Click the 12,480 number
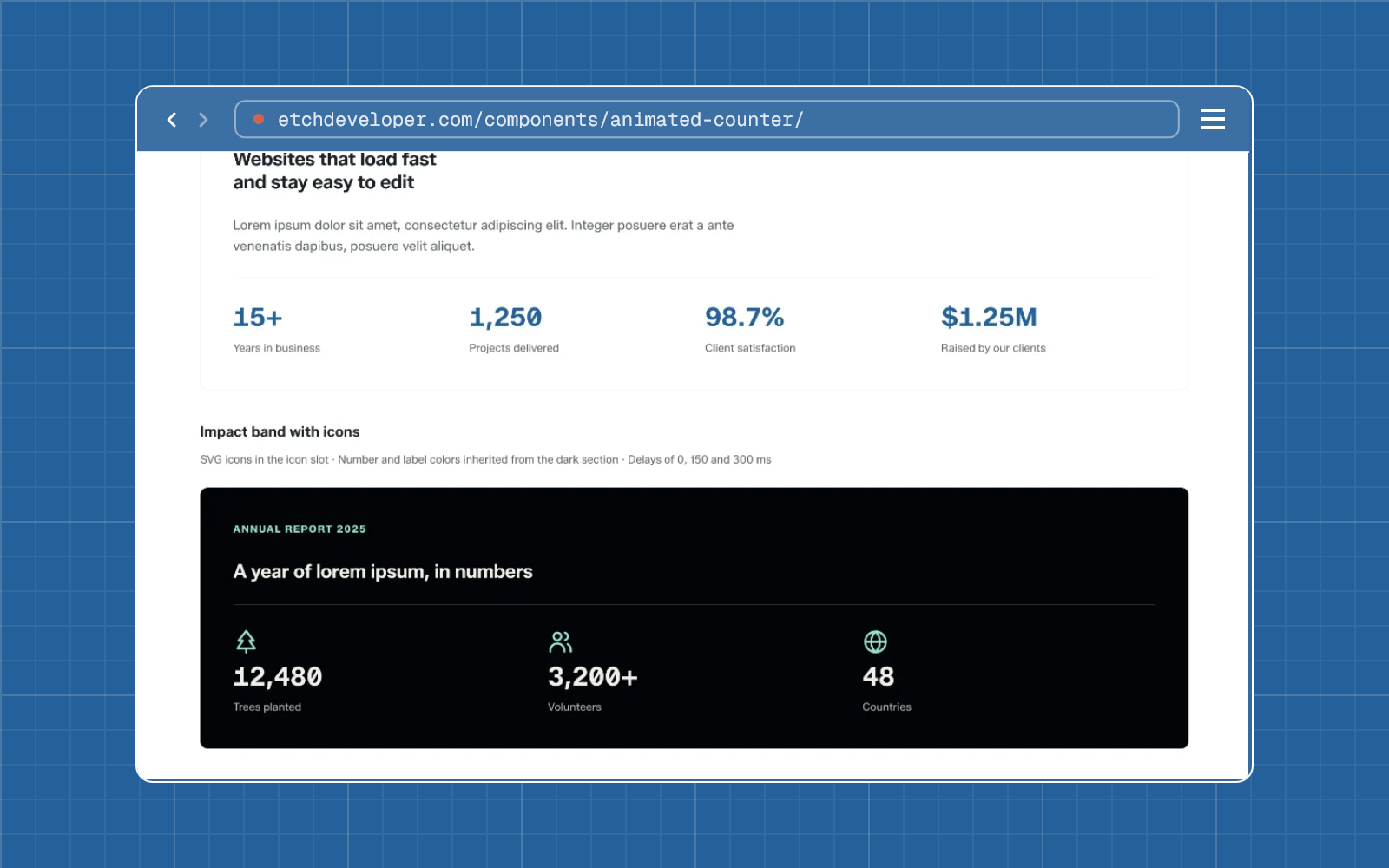Image resolution: width=1389 pixels, height=868 pixels. [x=278, y=677]
